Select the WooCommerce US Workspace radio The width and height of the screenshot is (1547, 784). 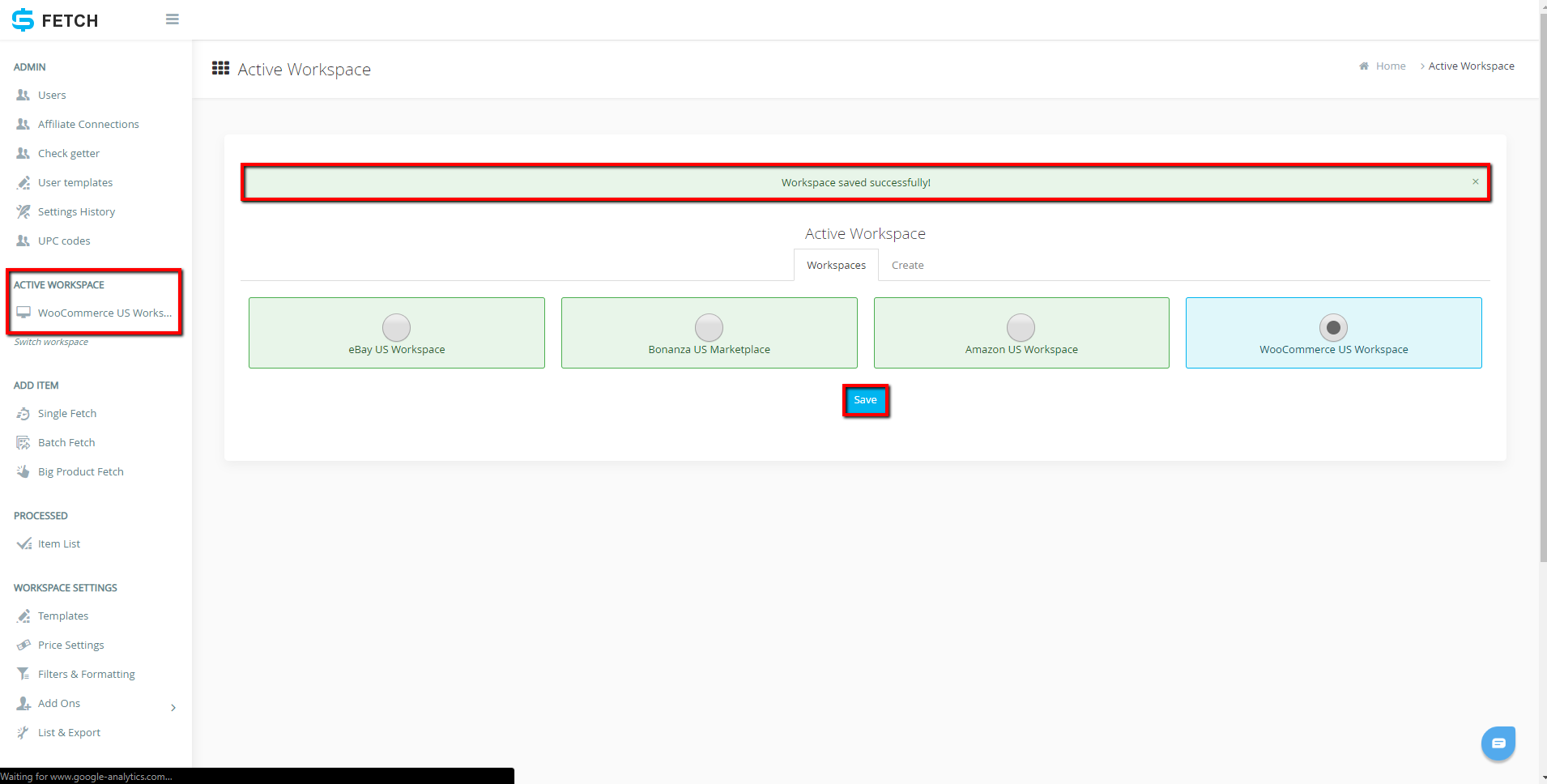(x=1333, y=327)
